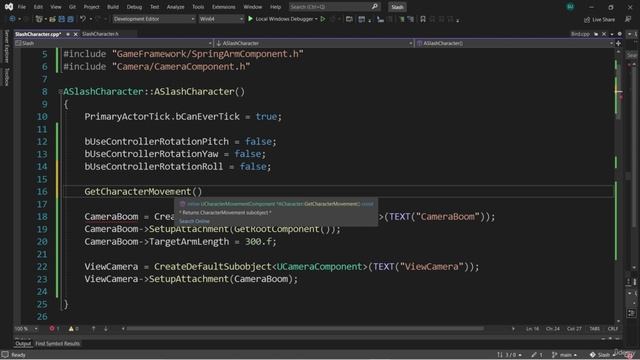Image resolution: width=640 pixels, height=360 pixels.
Task: Switch to the SlashCharacter.h tab
Action: click(100, 34)
